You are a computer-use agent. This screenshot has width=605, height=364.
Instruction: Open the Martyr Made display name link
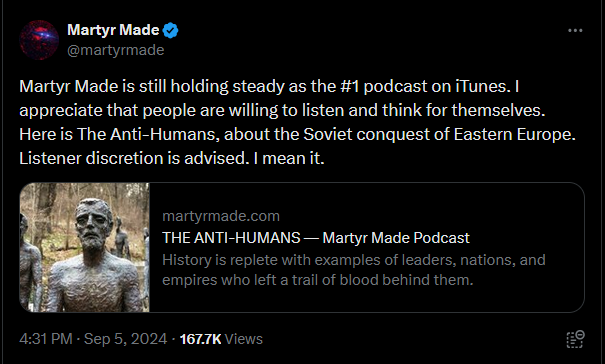pos(113,30)
